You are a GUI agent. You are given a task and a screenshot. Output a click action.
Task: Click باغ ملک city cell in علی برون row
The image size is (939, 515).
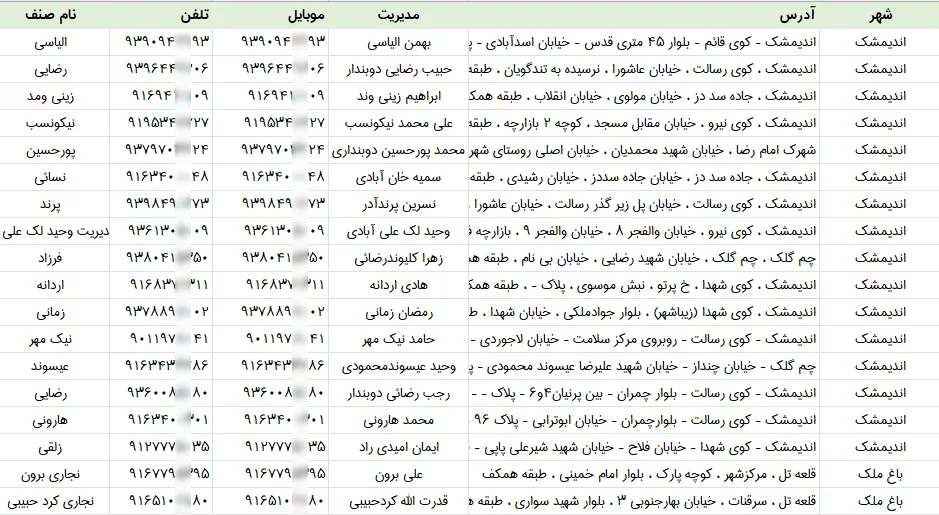point(880,474)
